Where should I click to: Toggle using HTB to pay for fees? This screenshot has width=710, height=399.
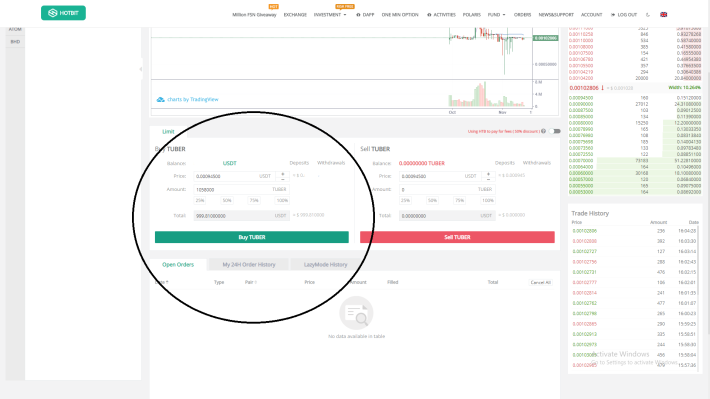[555, 131]
